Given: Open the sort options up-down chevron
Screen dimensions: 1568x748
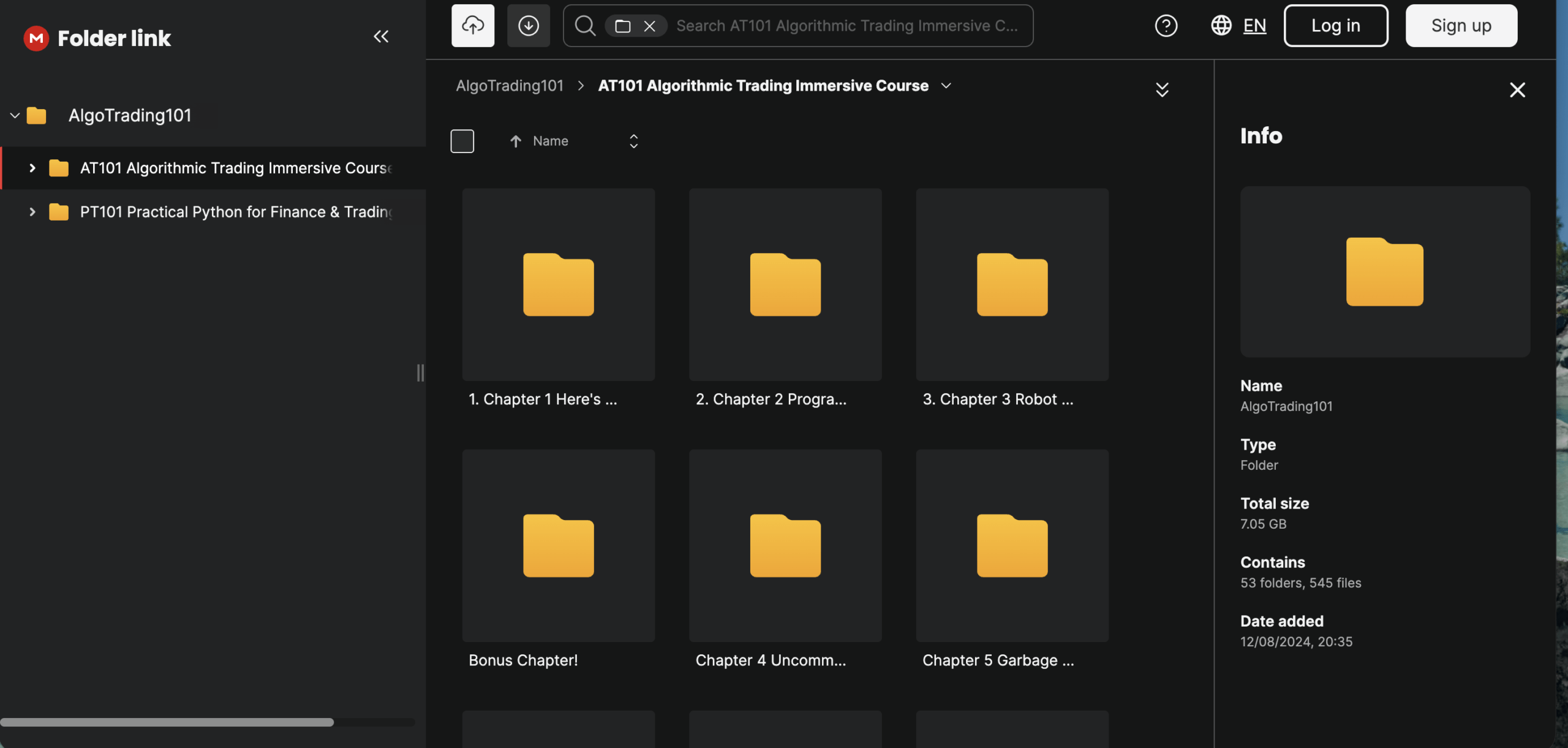Looking at the screenshot, I should (x=634, y=142).
